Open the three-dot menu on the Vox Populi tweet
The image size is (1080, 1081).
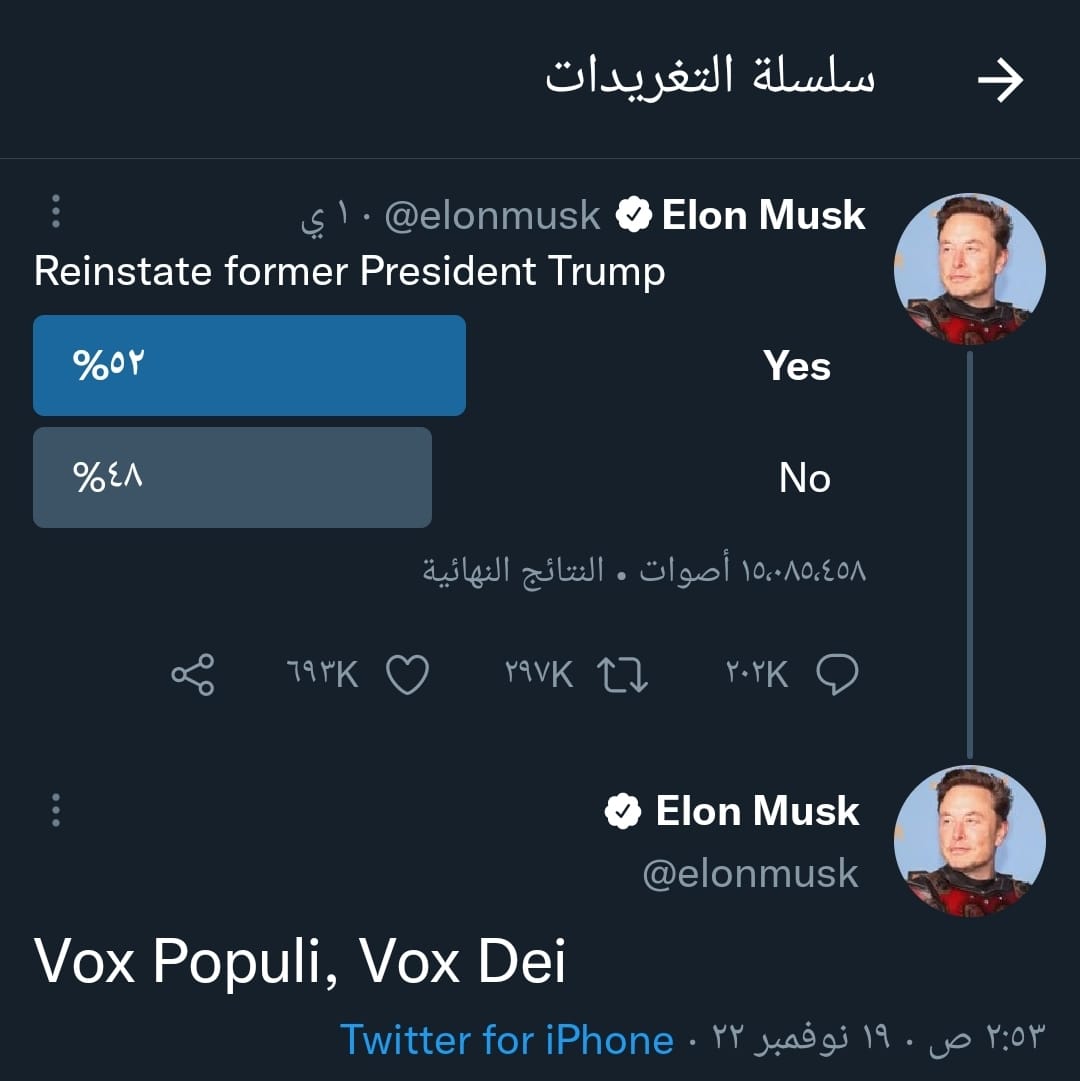pos(56,809)
